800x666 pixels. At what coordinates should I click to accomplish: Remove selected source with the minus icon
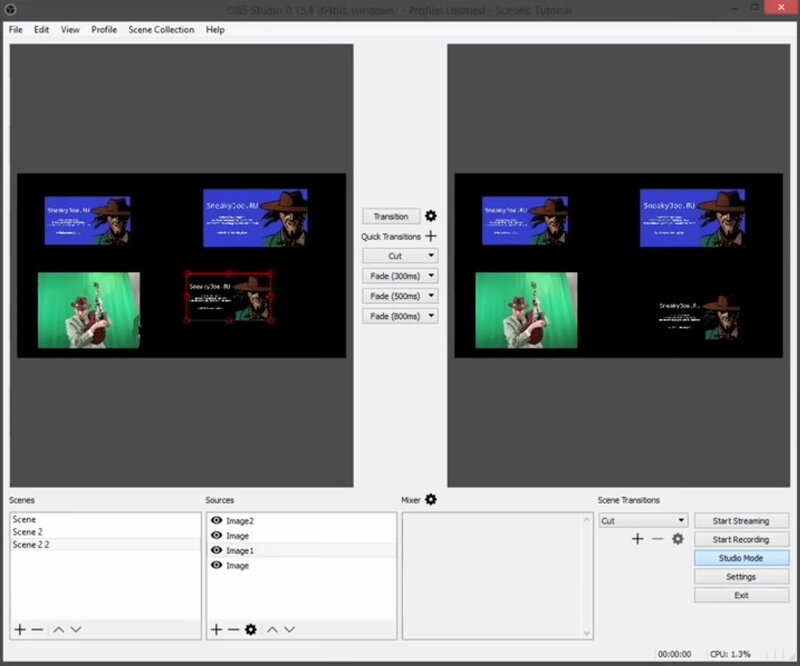click(233, 629)
